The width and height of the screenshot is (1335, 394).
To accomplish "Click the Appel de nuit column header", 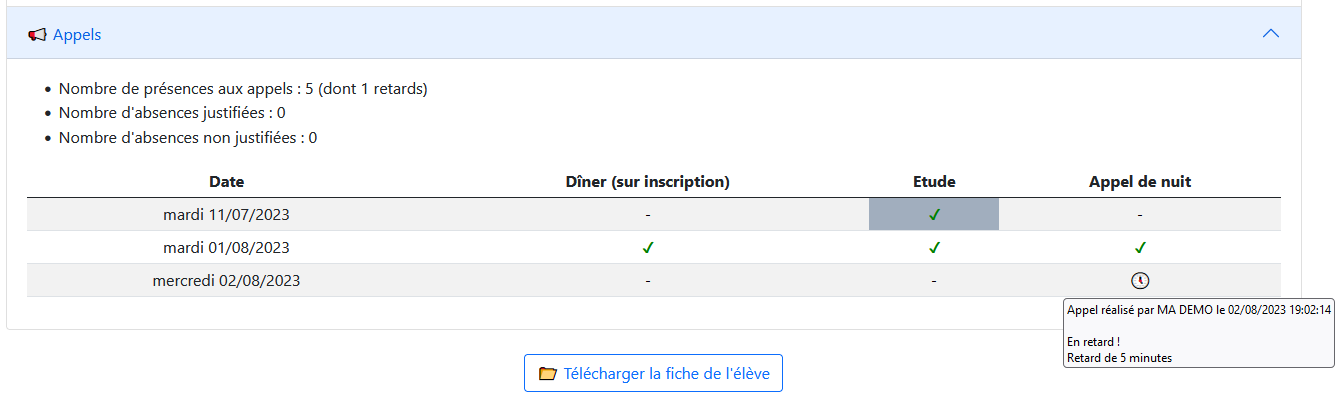I will pyautogui.click(x=1140, y=182).
